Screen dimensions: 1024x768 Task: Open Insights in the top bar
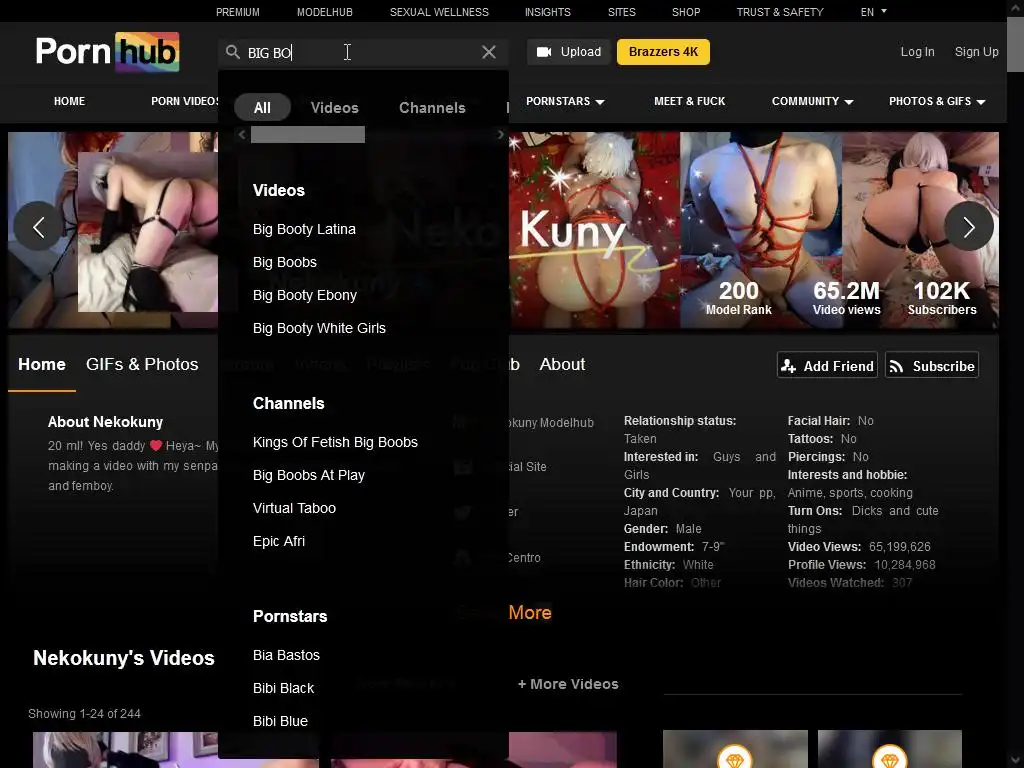click(x=547, y=12)
